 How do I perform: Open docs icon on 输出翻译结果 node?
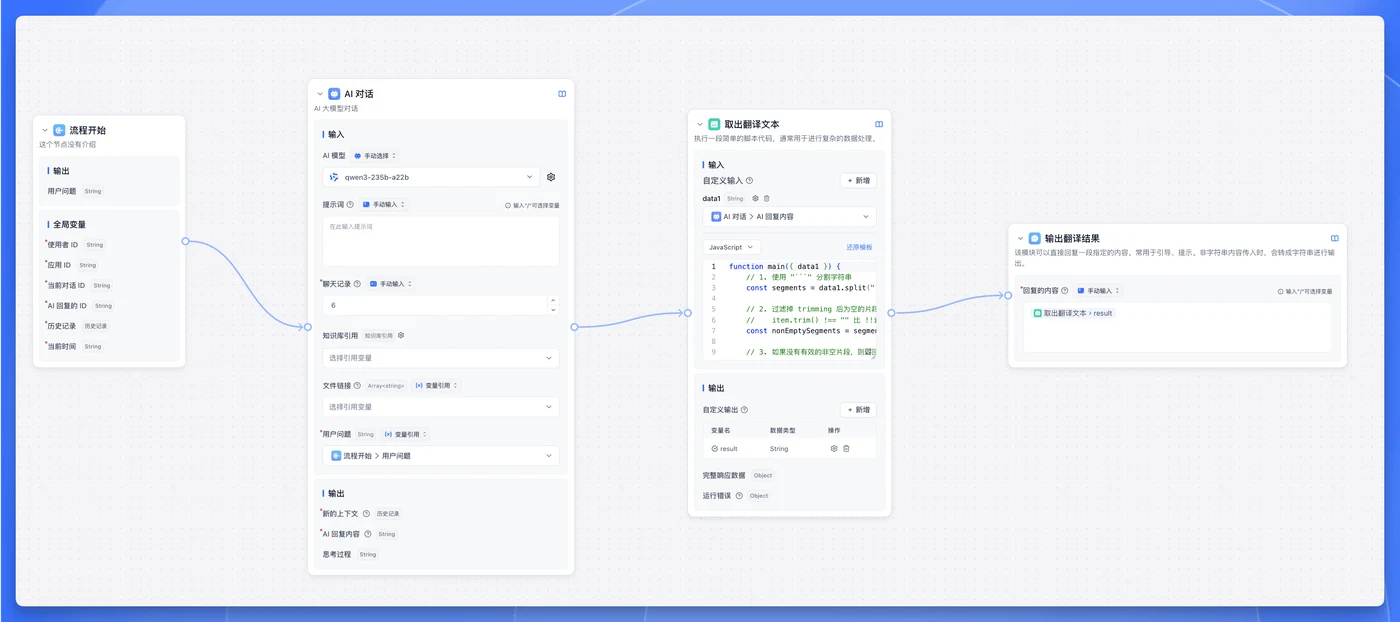pyautogui.click(x=1335, y=239)
